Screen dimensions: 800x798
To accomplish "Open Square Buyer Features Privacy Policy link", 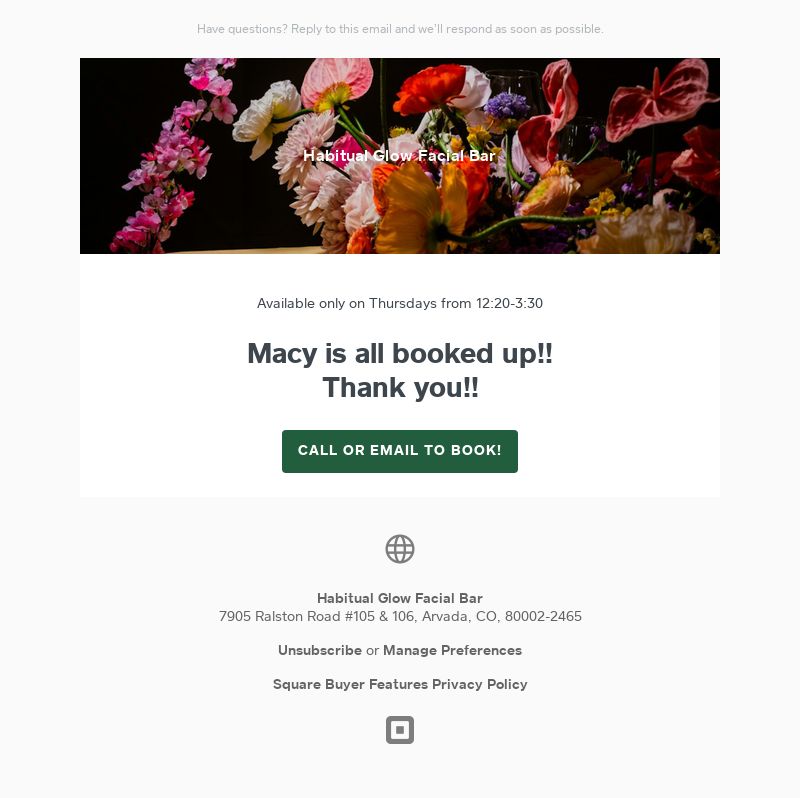I will (399, 684).
